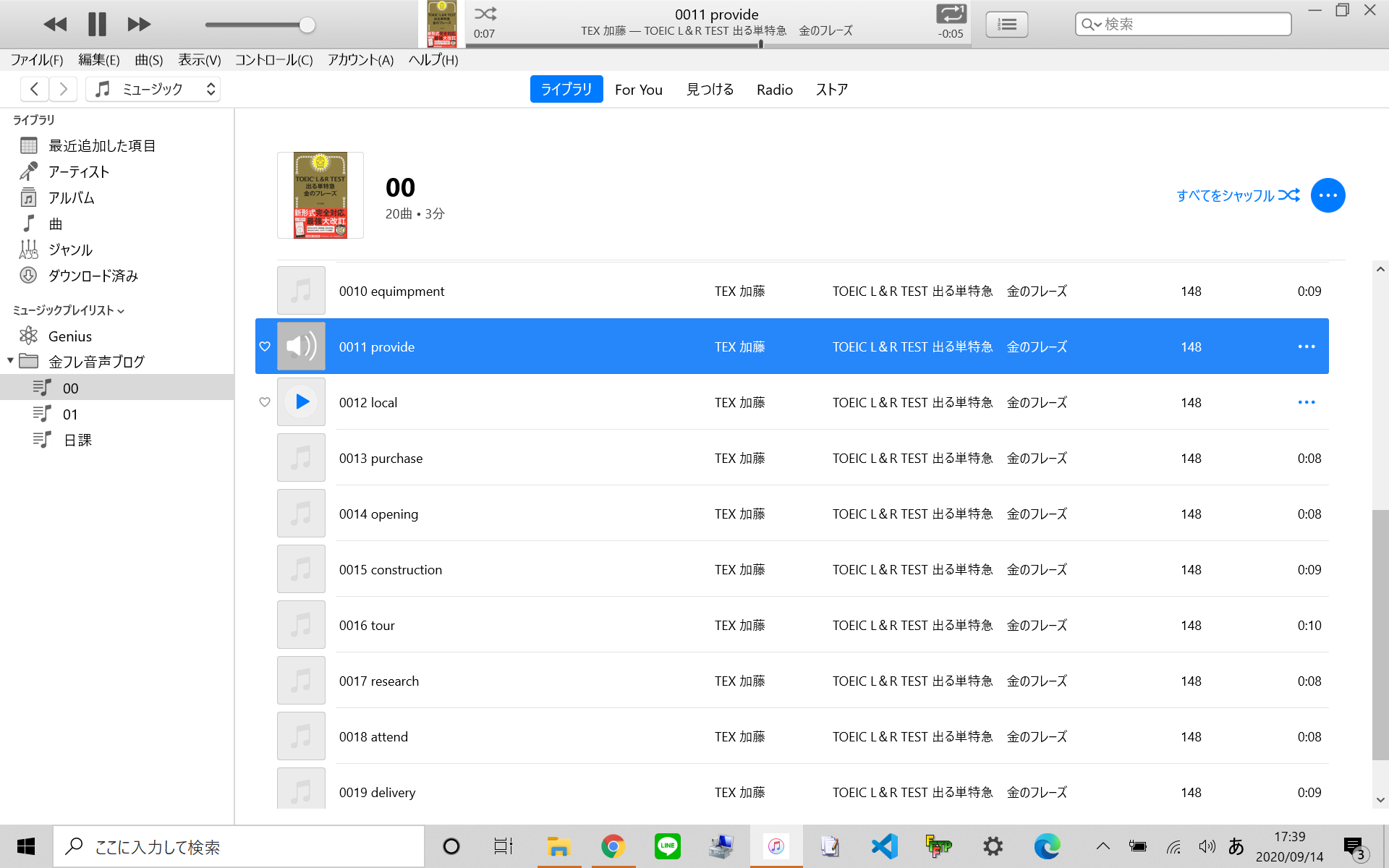Open LINE from the taskbar
Image resolution: width=1389 pixels, height=868 pixels.
667,846
